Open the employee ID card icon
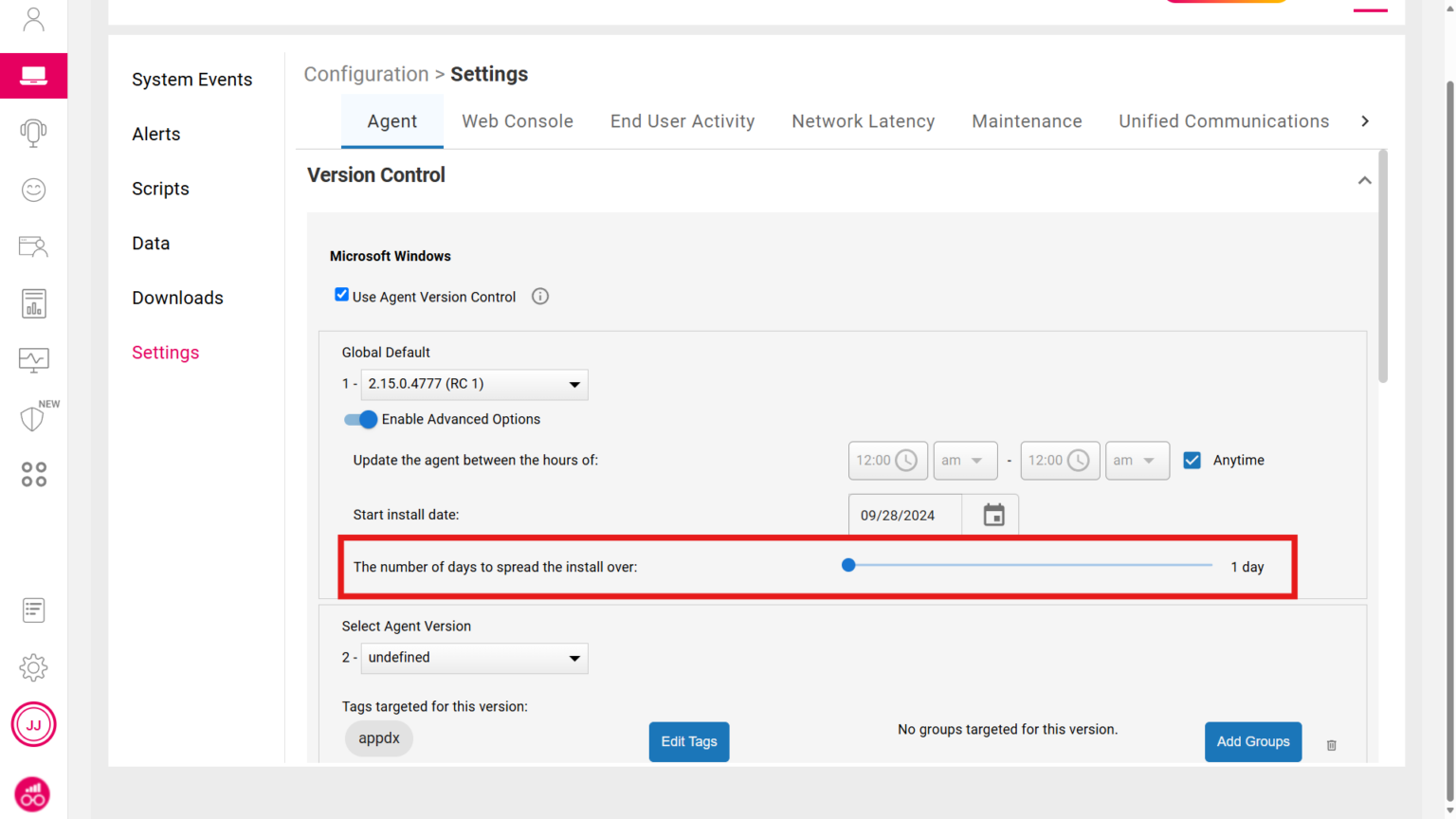 (x=34, y=246)
